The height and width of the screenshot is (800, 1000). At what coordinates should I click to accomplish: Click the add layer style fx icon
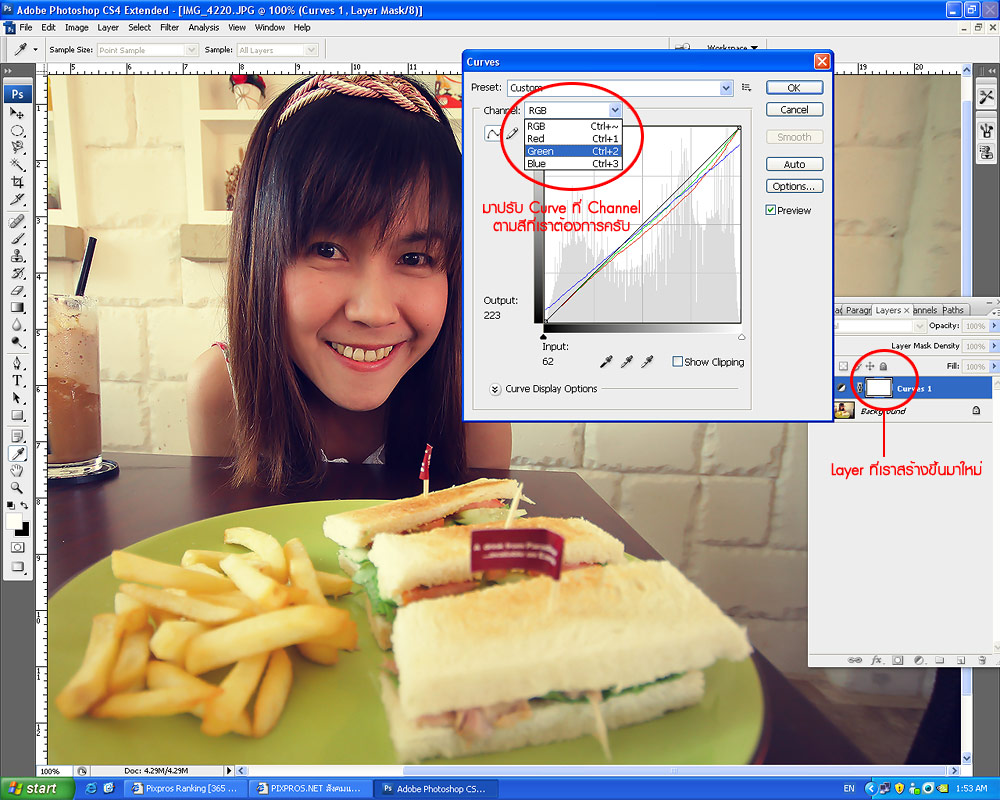point(876,660)
